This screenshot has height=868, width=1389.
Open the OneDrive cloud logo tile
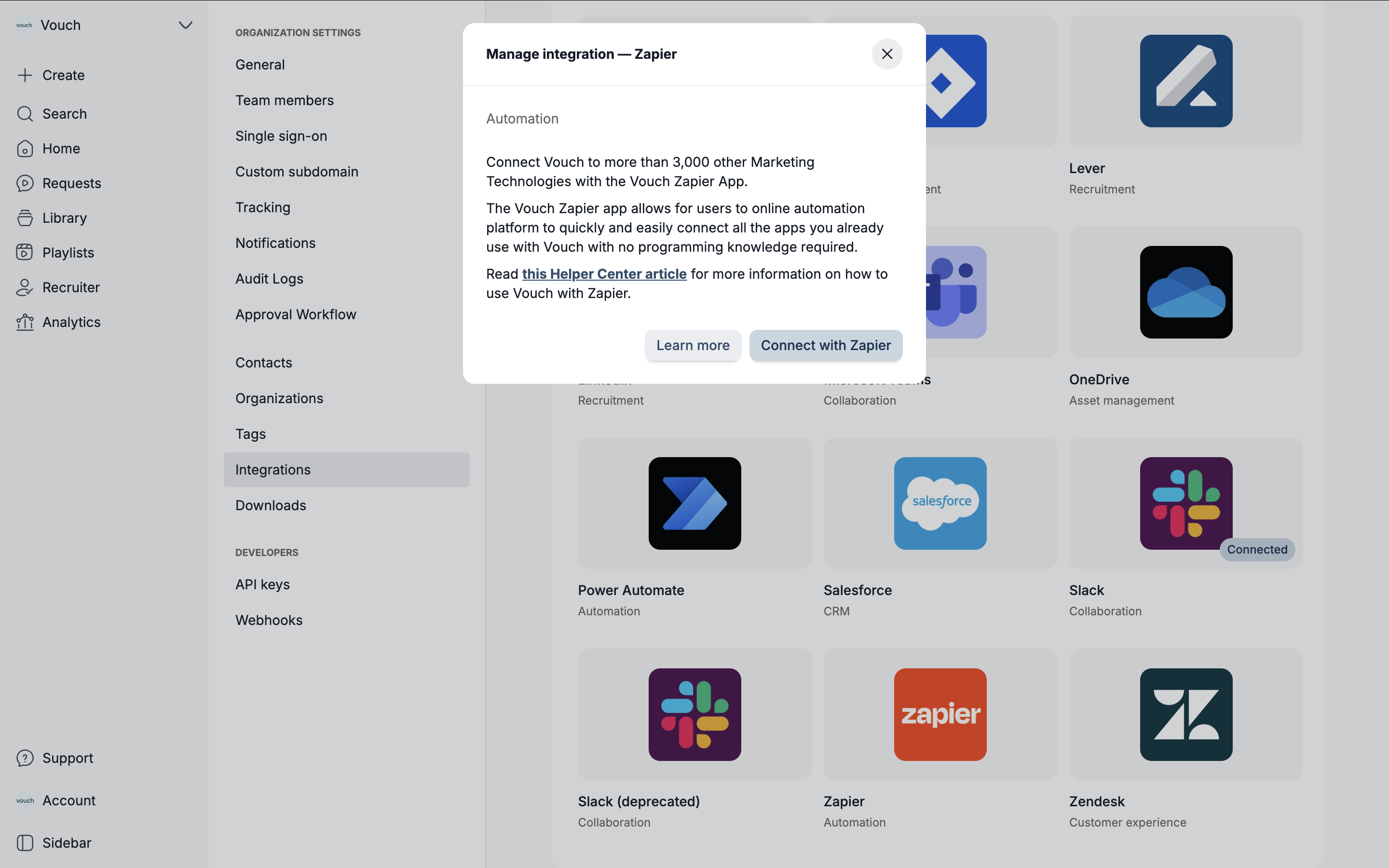click(x=1186, y=292)
